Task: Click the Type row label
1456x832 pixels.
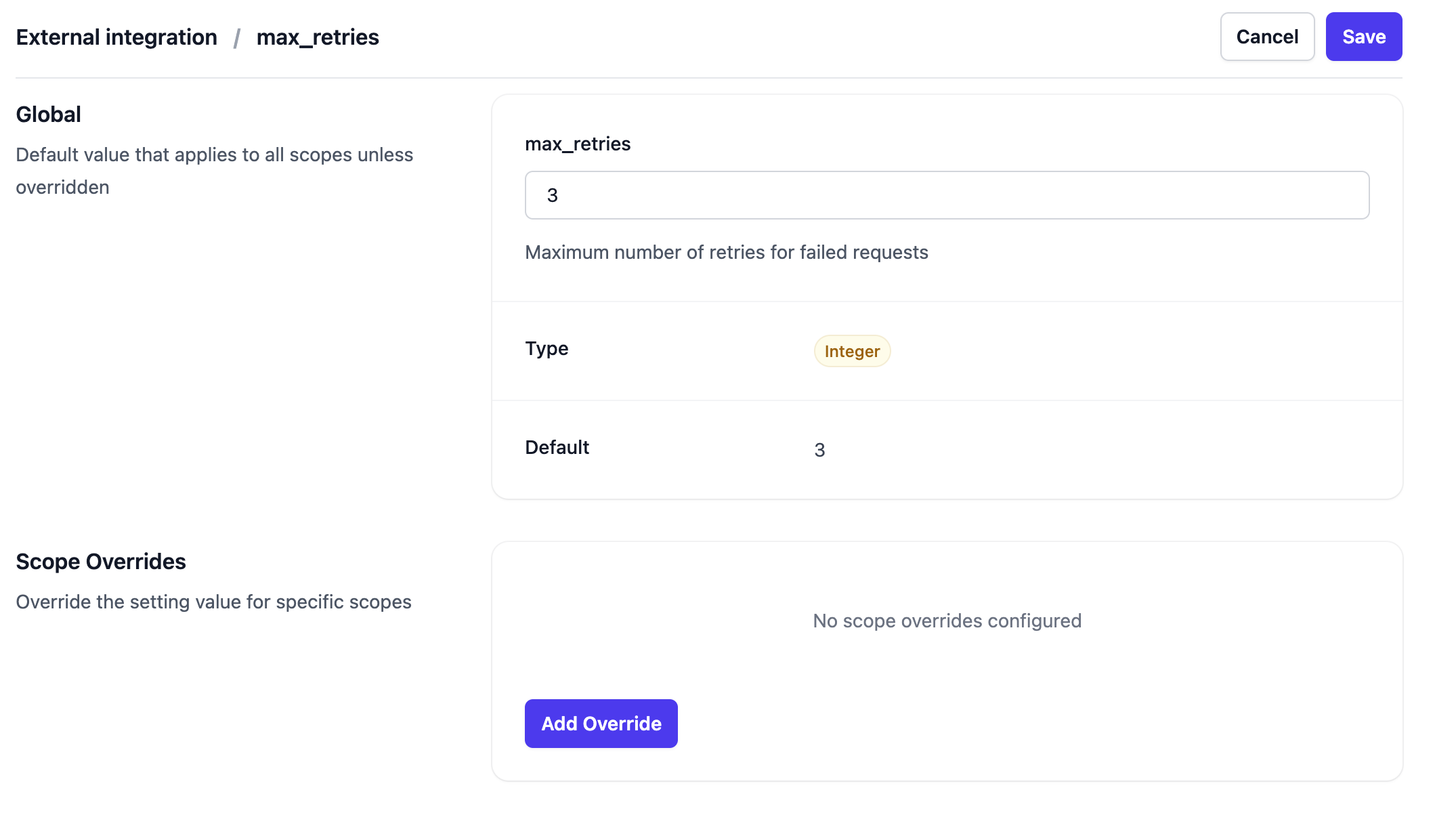Action: tap(547, 348)
